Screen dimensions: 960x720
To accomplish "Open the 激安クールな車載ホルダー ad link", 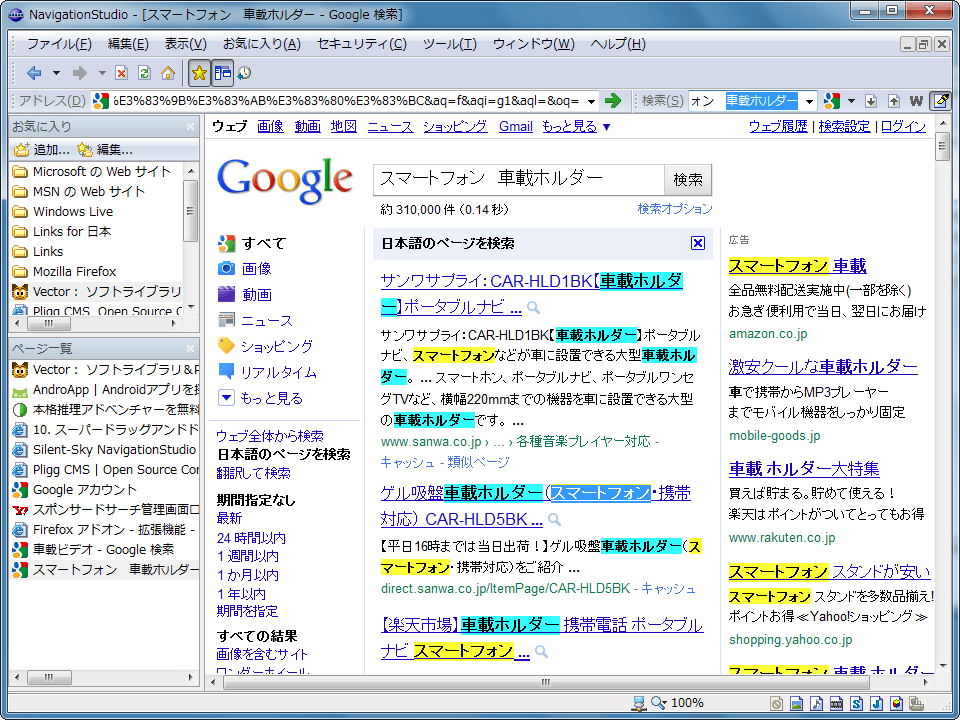I will click(823, 367).
